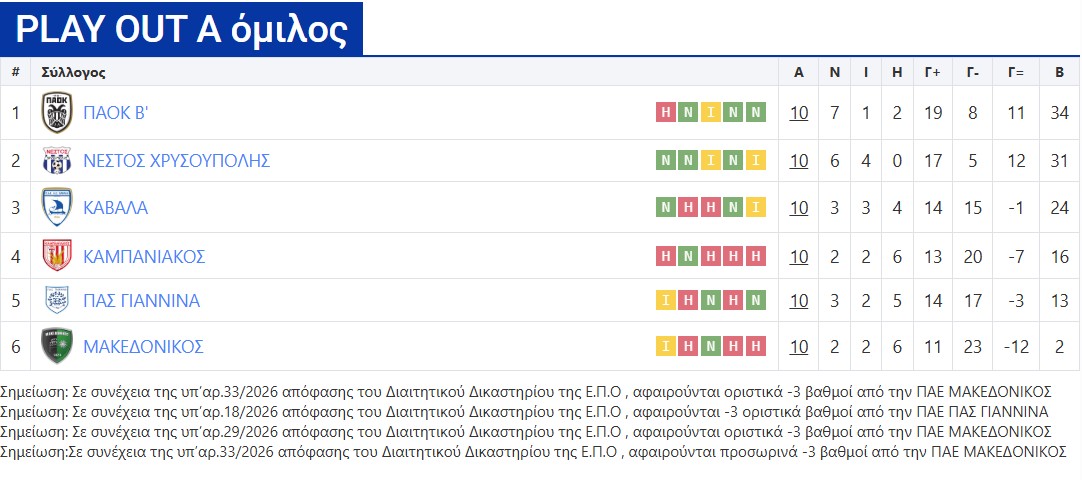Open the ΜΑΚΕΔΟΝΙΚΟΣ team link
The image size is (1082, 480).
(144, 346)
